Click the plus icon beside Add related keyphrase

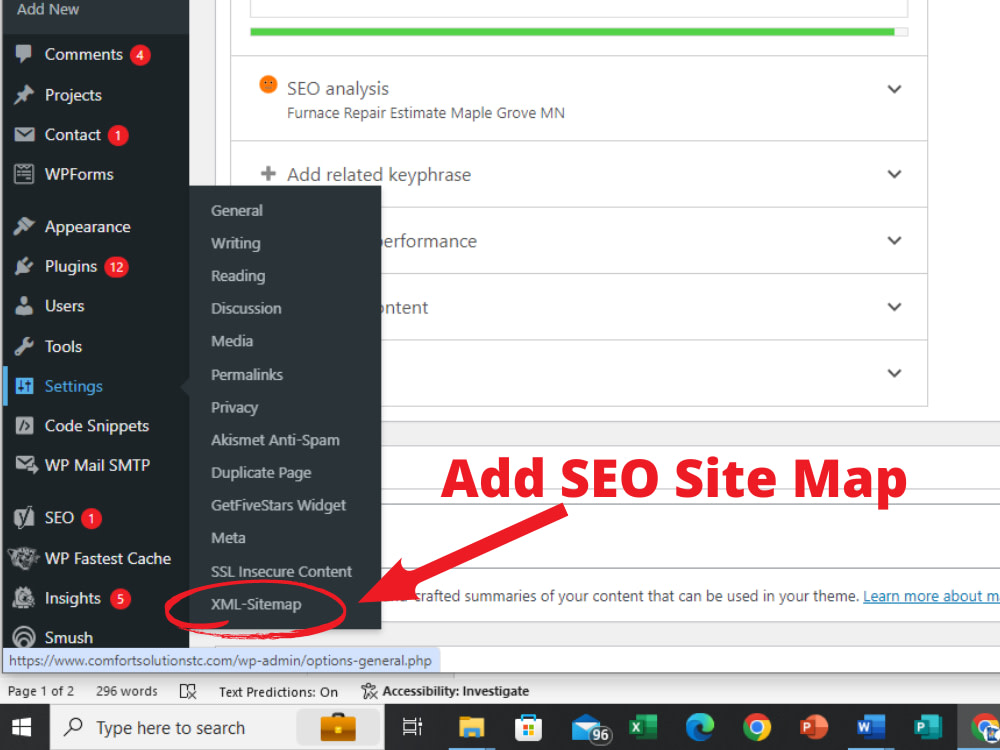(268, 173)
